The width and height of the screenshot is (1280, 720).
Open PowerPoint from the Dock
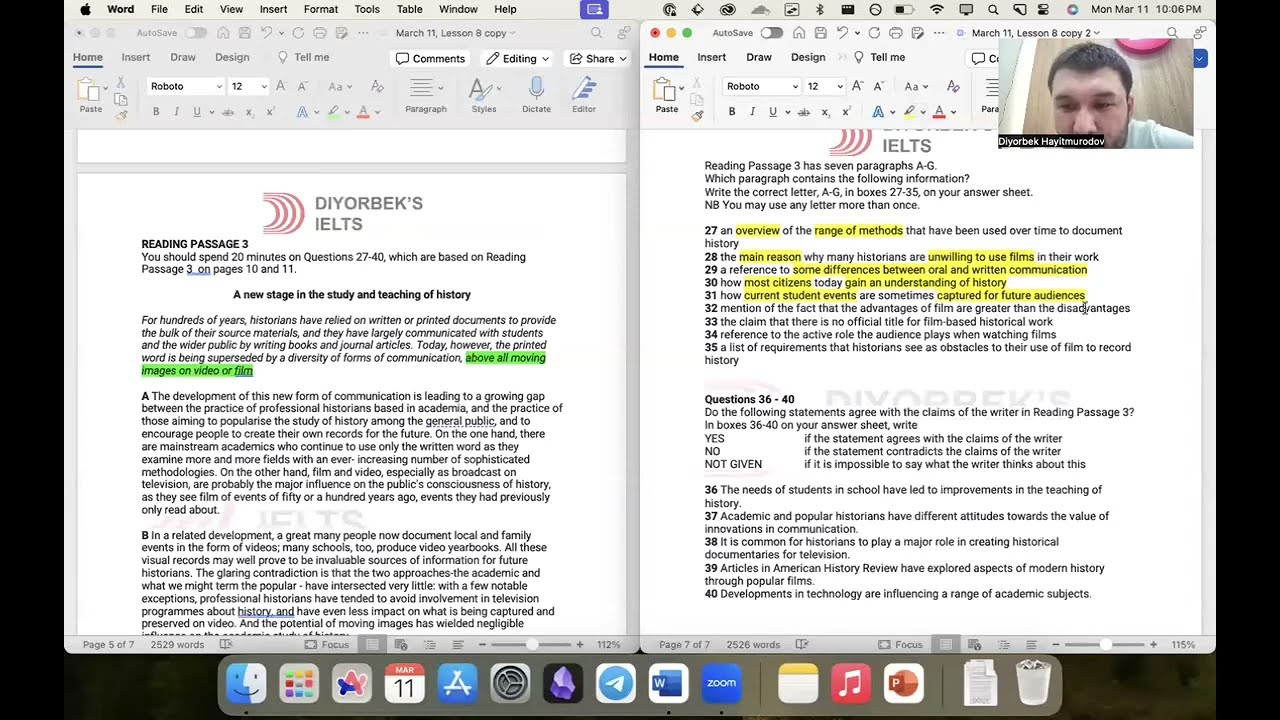pyautogui.click(x=903, y=684)
